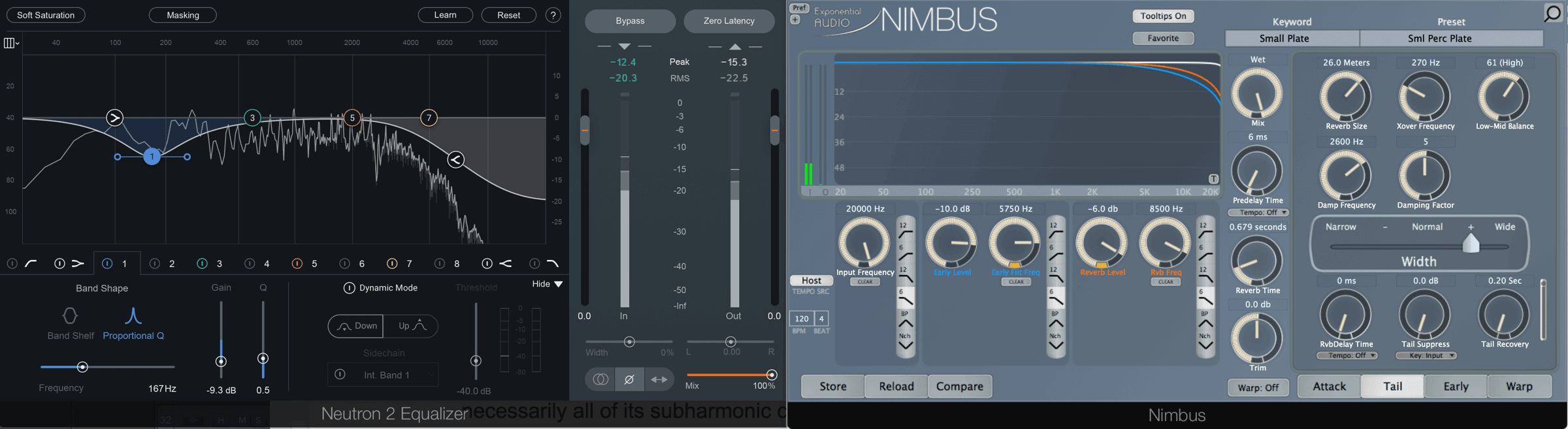Select Input filter 12 dB high-pass icon

click(905, 230)
